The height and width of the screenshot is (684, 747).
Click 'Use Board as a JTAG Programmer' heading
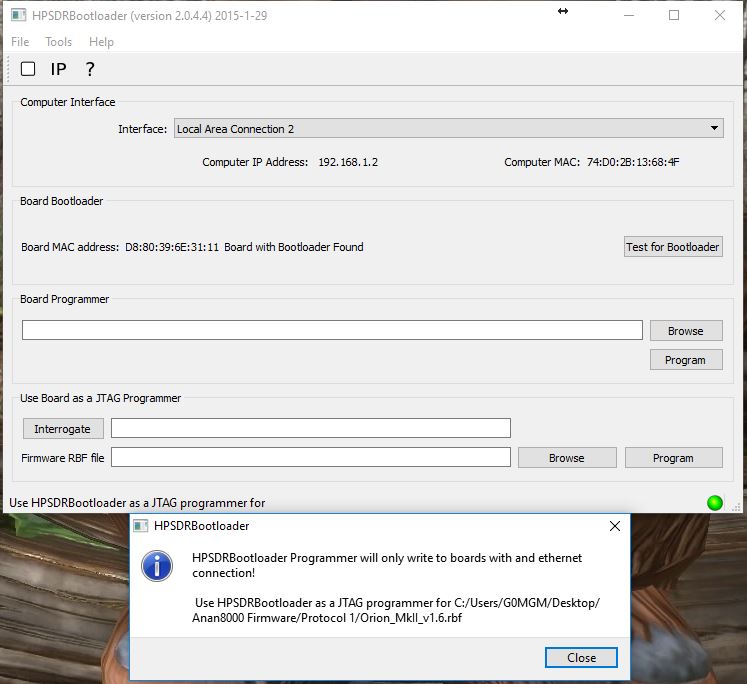point(101,398)
